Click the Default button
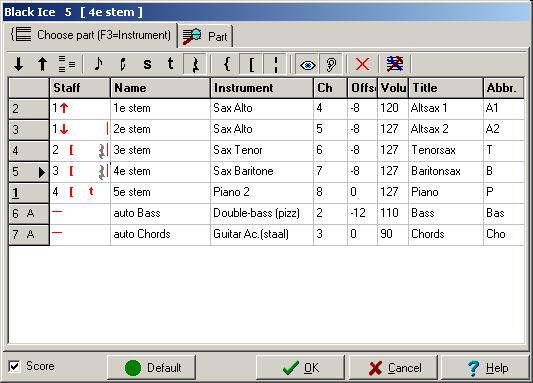 tap(152, 367)
